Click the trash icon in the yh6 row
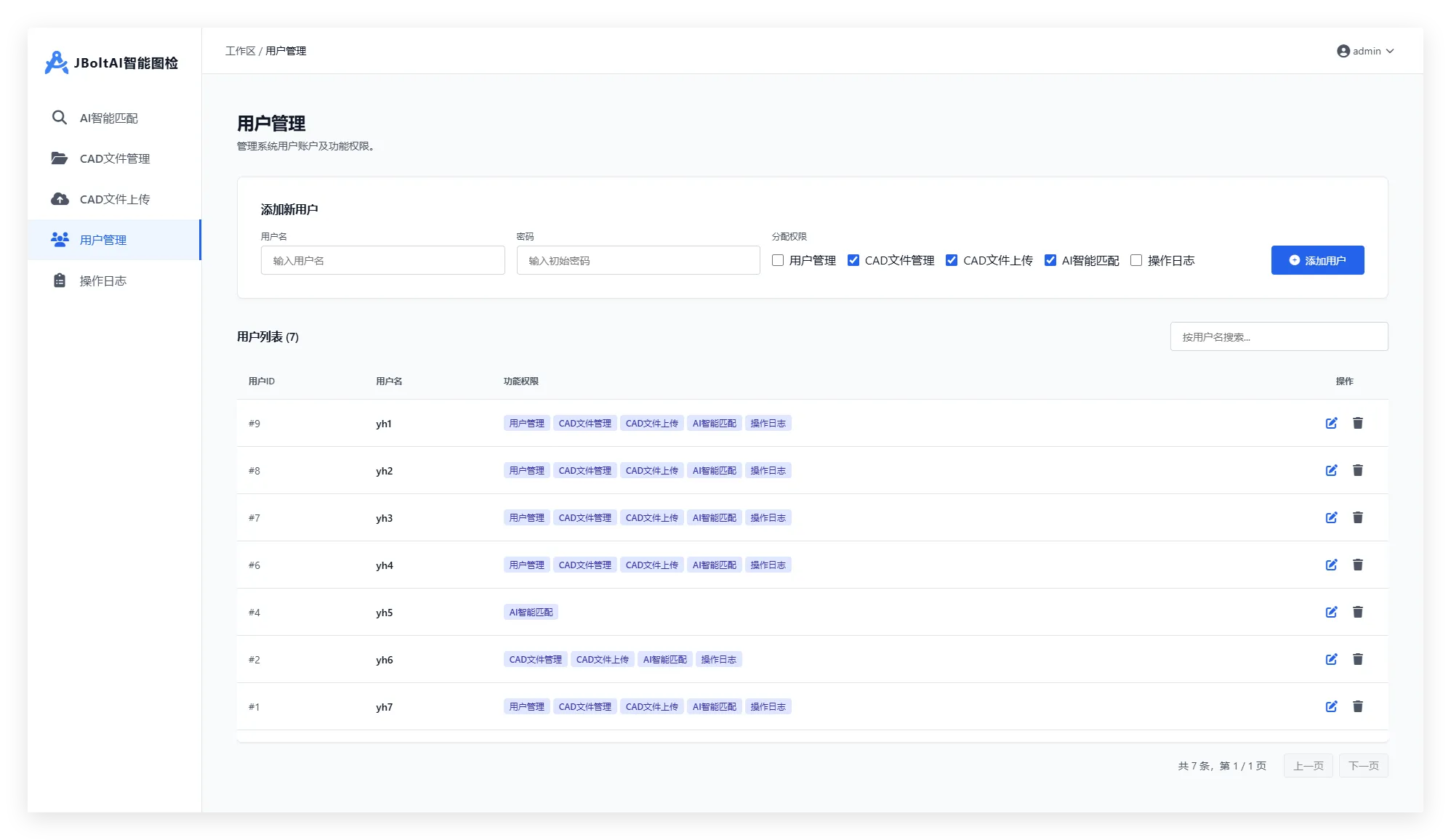 [x=1357, y=659]
